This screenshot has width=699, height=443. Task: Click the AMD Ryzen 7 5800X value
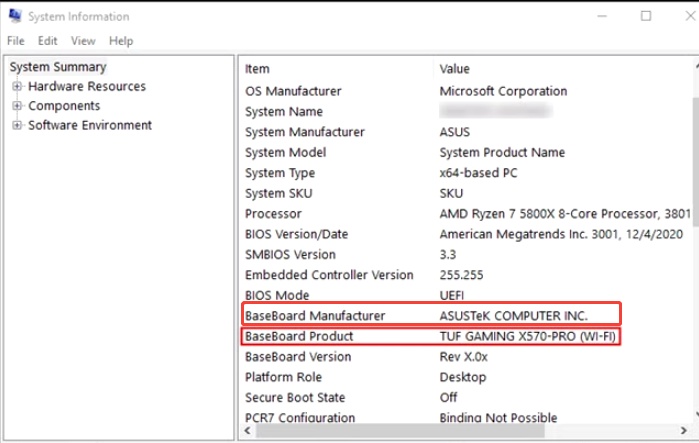coord(565,214)
